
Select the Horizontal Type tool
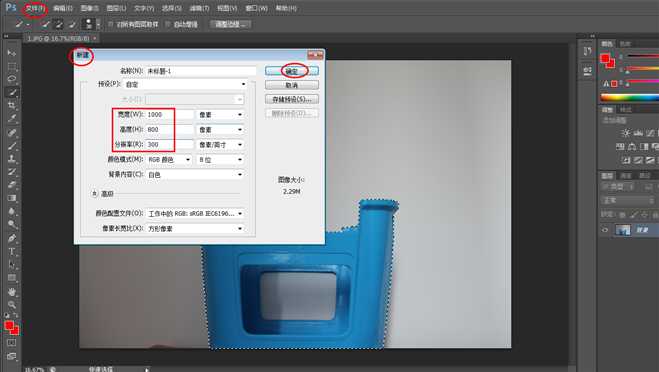click(x=12, y=252)
